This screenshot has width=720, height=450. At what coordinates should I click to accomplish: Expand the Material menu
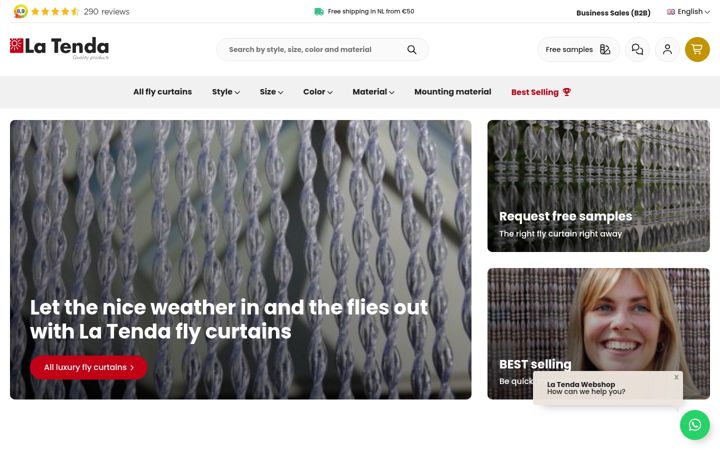pos(373,92)
